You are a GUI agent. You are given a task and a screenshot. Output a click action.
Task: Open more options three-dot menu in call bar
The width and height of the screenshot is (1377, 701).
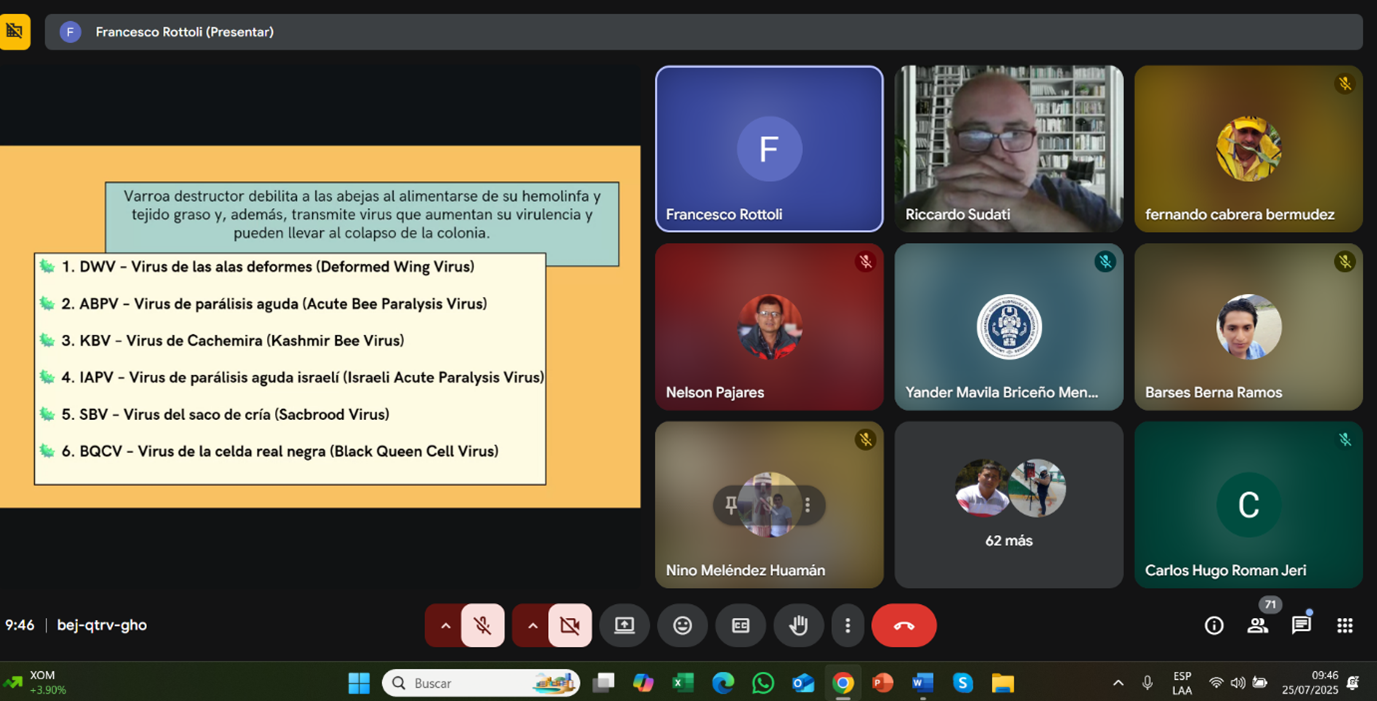(847, 625)
